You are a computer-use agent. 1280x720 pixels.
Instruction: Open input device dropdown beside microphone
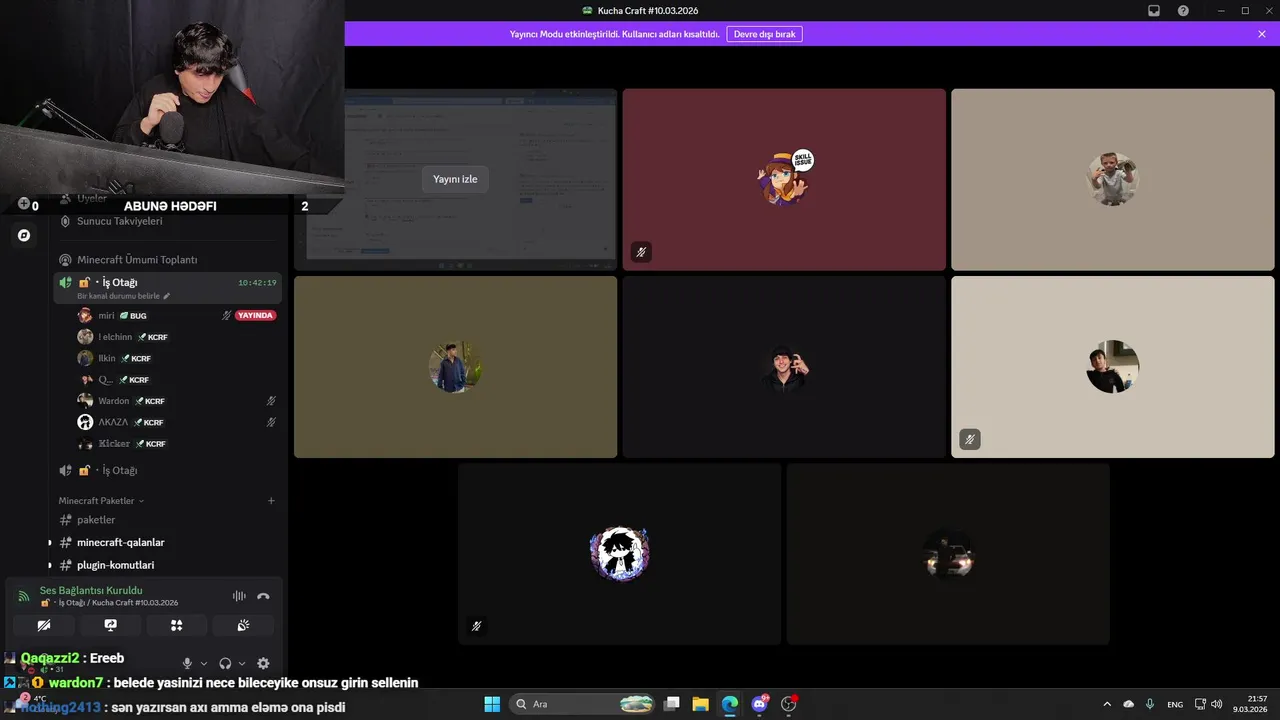pos(204,663)
